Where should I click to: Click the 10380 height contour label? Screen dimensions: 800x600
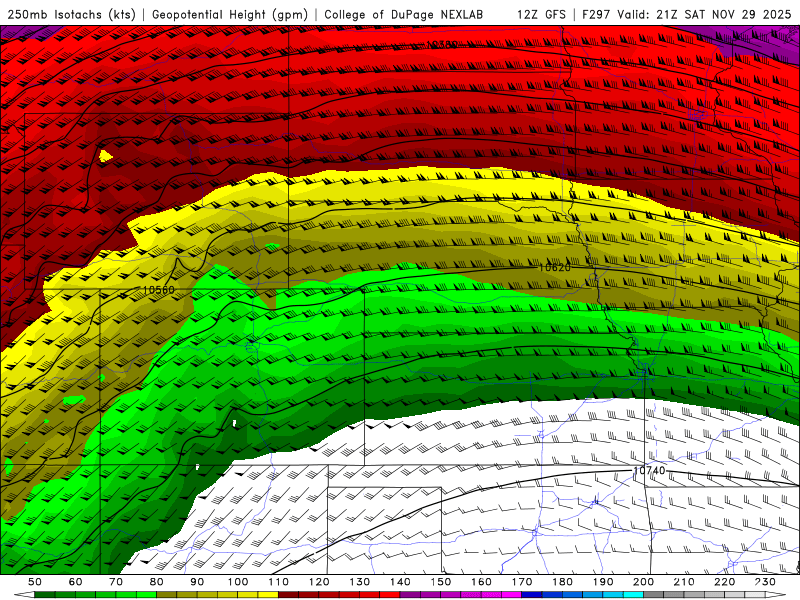pyautogui.click(x=441, y=45)
